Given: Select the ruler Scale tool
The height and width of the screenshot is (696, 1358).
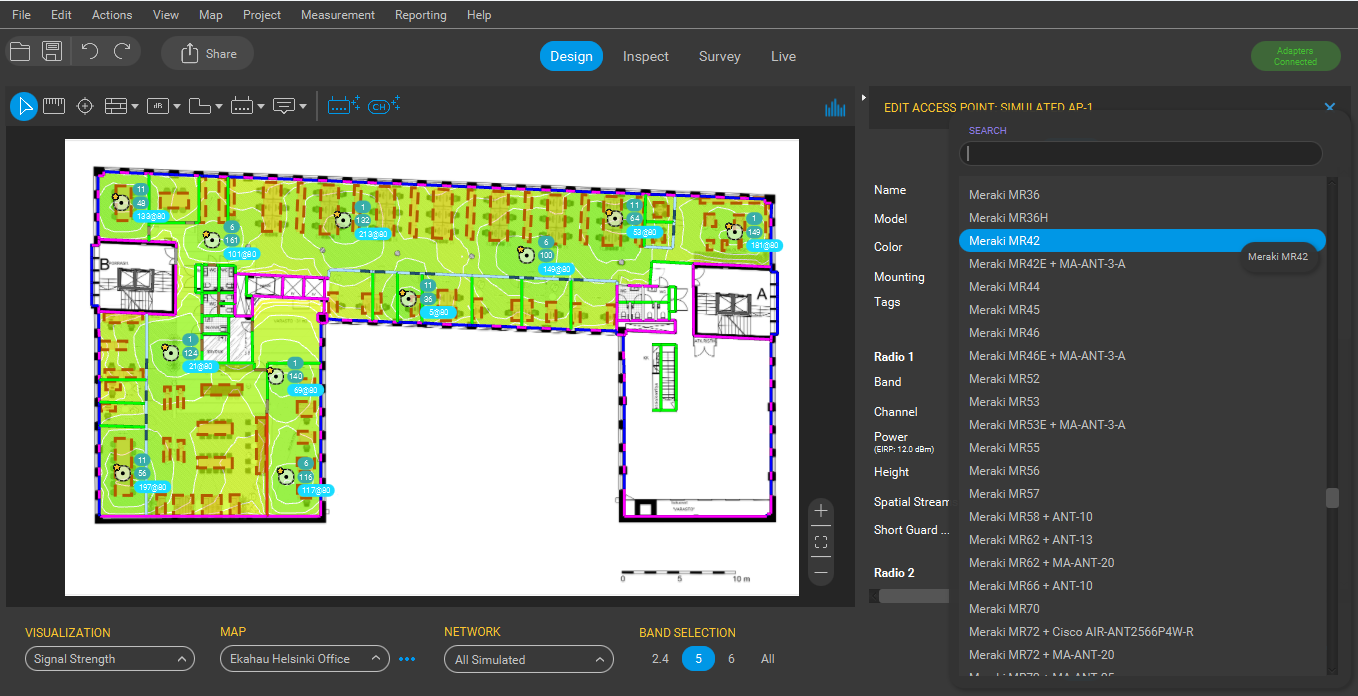Looking at the screenshot, I should (x=54, y=105).
